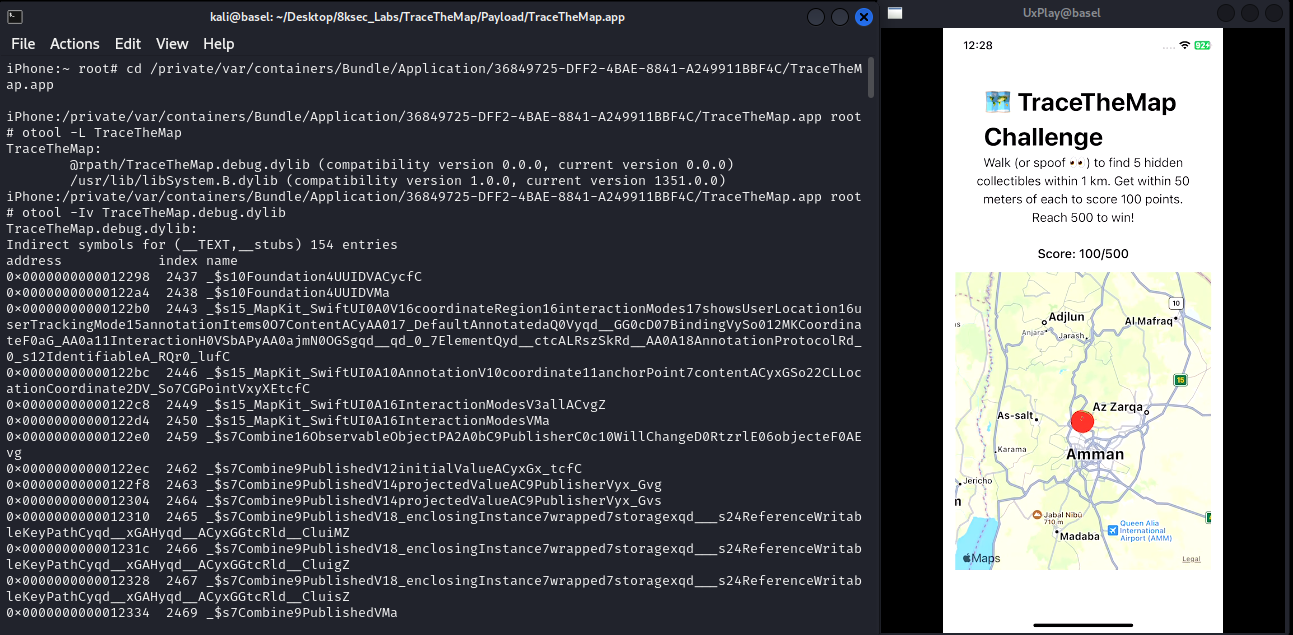Viewport: 1293px width, 635px height.
Task: Tap the red location marker on map
Action: pyautogui.click(x=1082, y=422)
